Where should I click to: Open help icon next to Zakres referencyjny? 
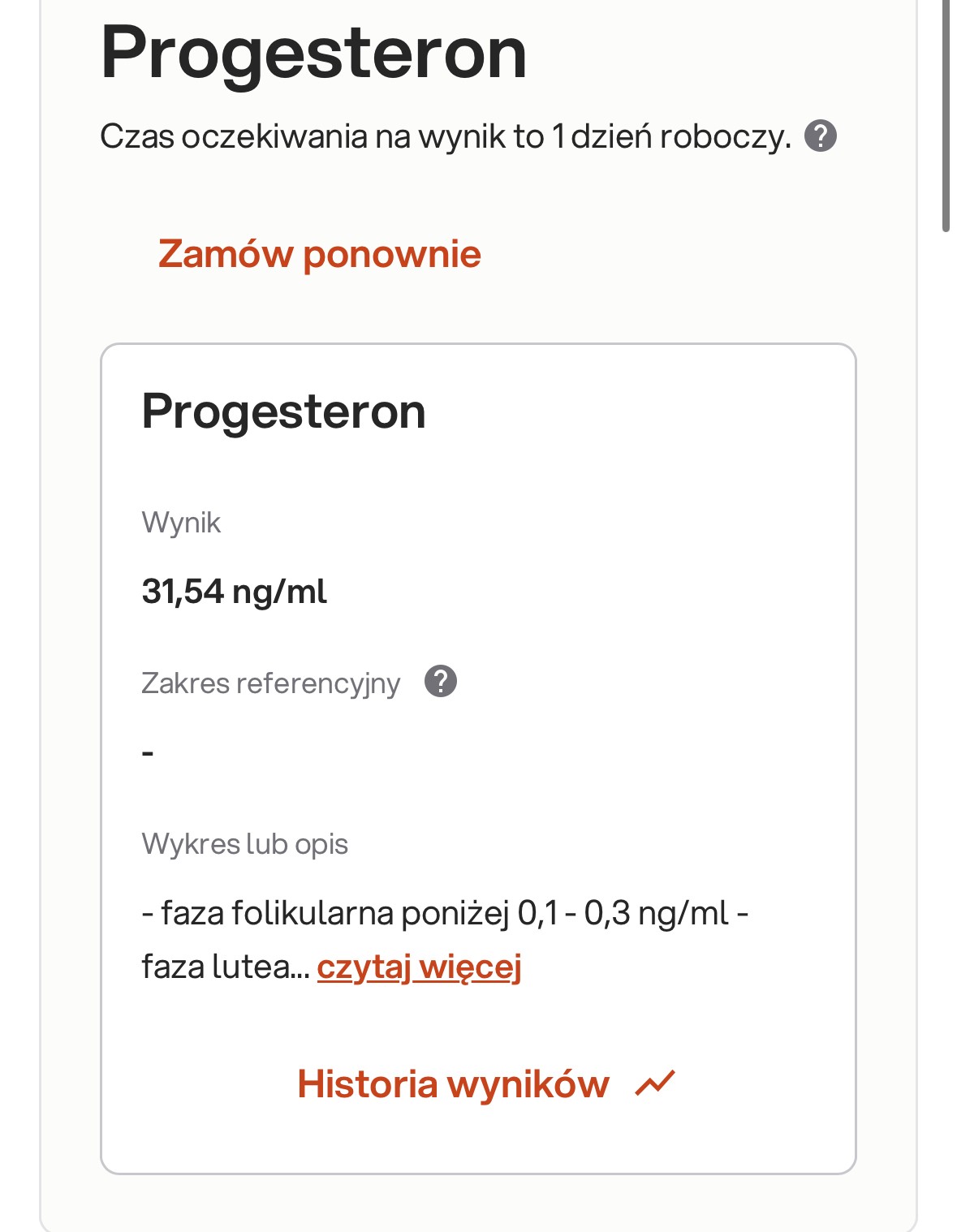(441, 682)
